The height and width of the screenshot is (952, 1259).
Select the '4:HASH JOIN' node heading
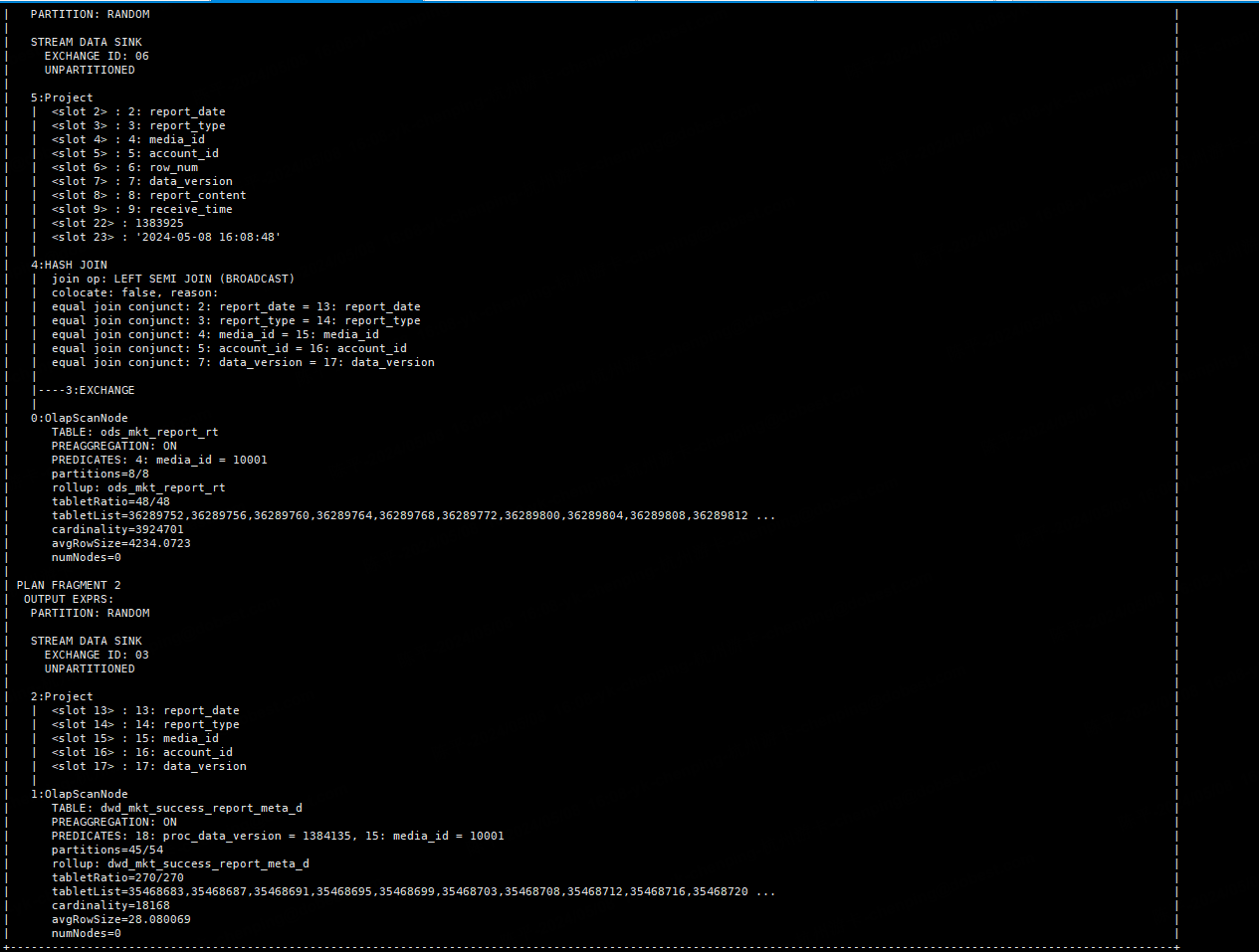[69, 265]
